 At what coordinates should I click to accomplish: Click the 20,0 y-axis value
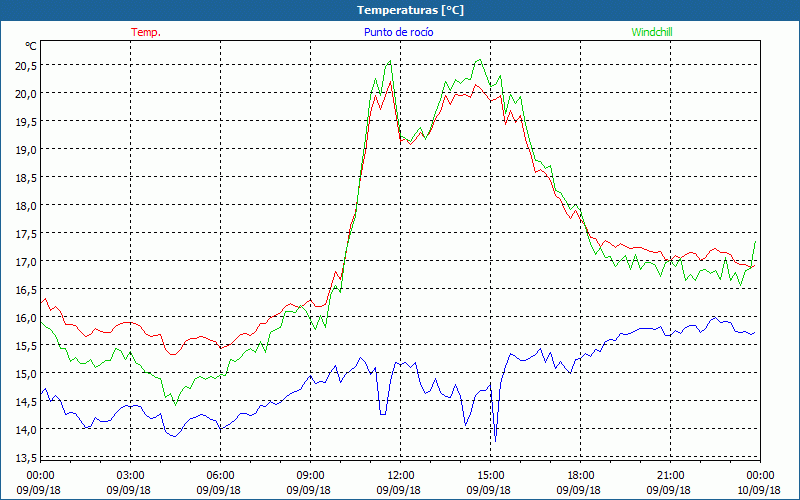tap(27, 93)
